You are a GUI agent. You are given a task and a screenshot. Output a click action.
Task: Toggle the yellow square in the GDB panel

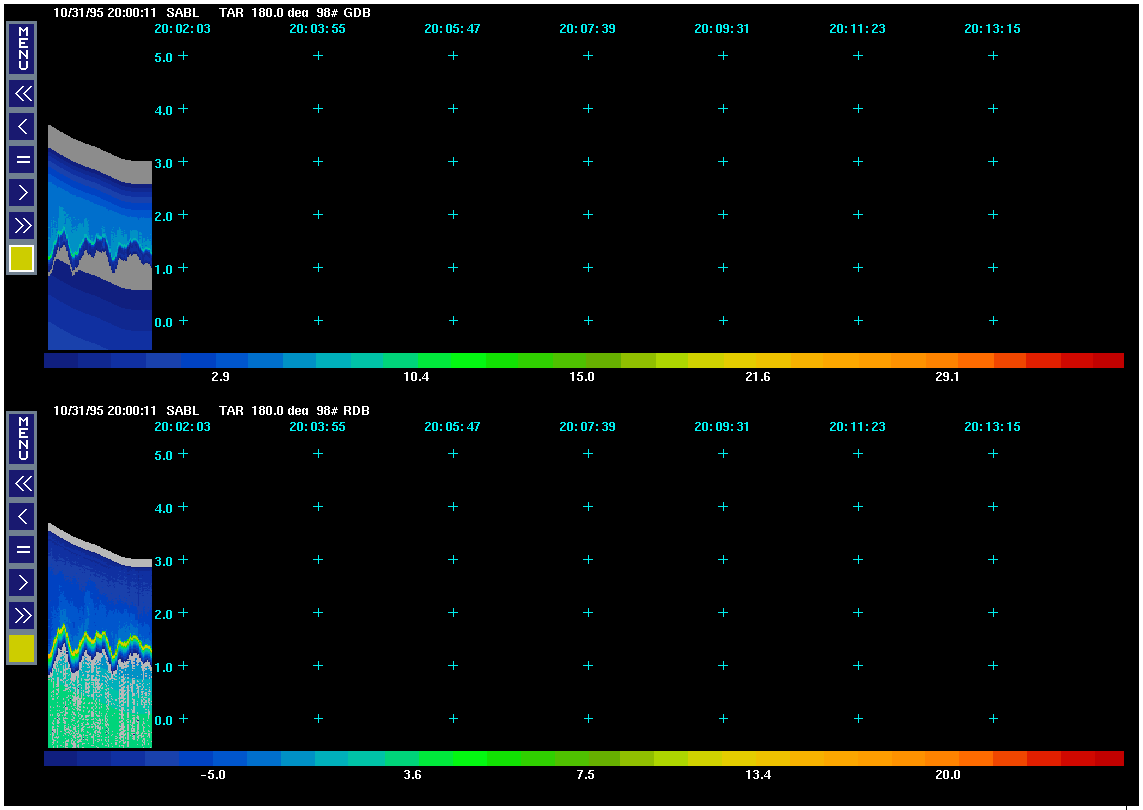tap(22, 258)
